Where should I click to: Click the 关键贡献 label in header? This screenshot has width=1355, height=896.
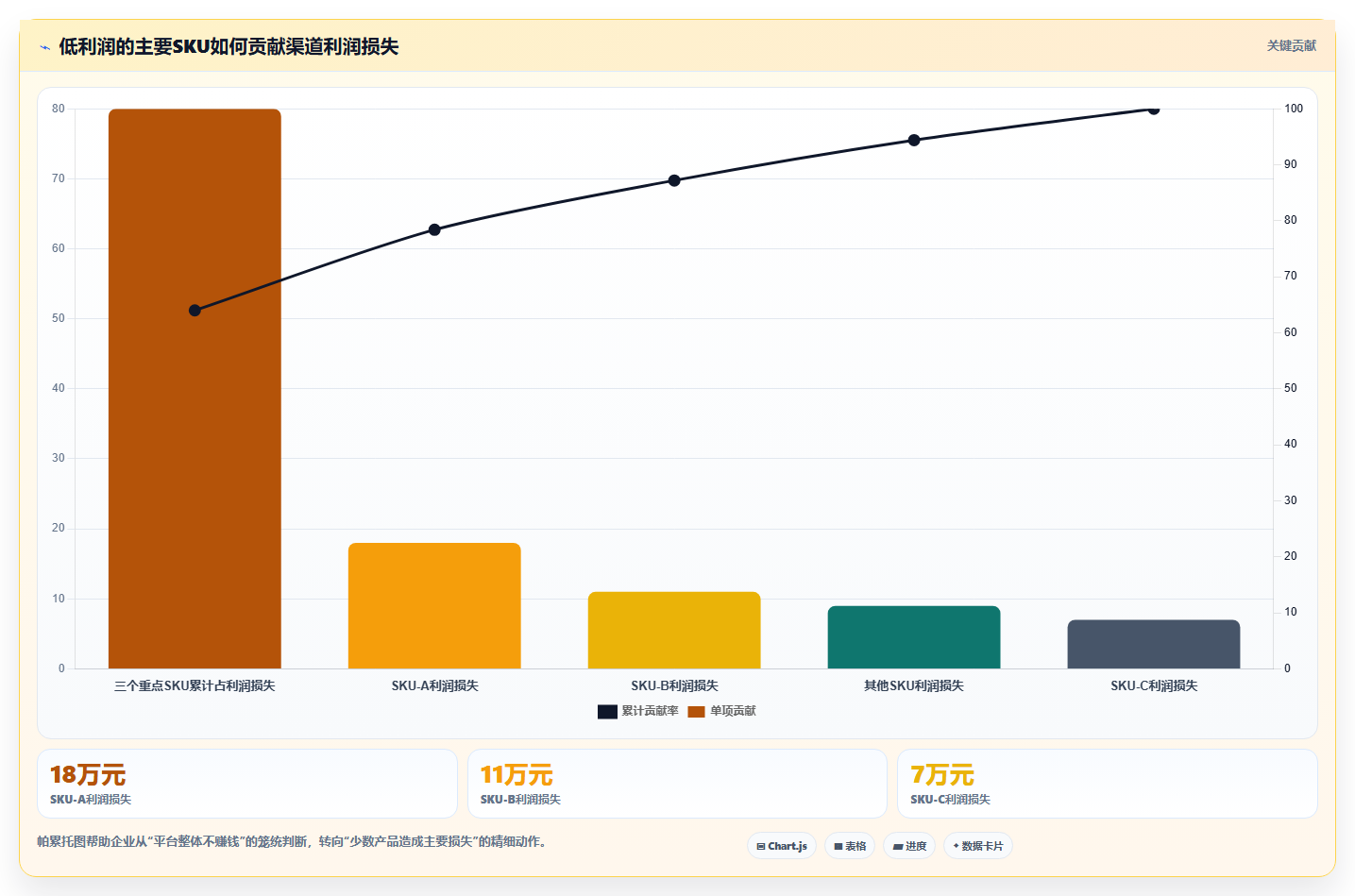pos(1291,45)
